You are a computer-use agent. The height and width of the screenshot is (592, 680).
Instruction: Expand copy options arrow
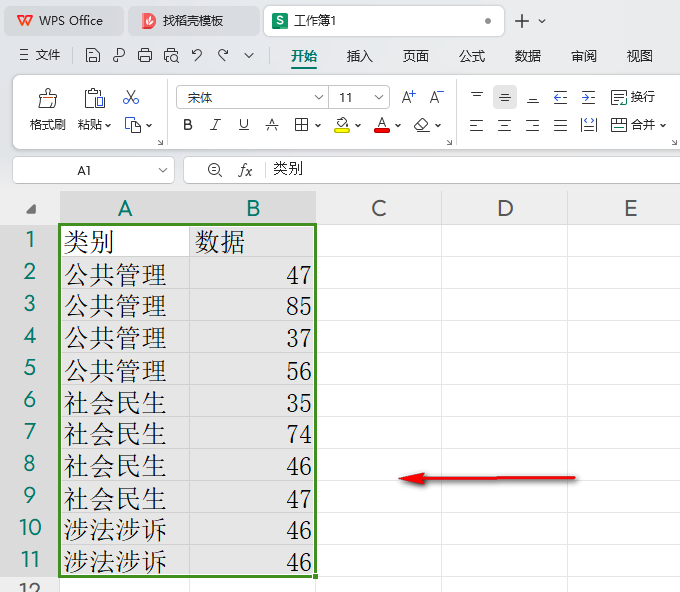coord(149,125)
